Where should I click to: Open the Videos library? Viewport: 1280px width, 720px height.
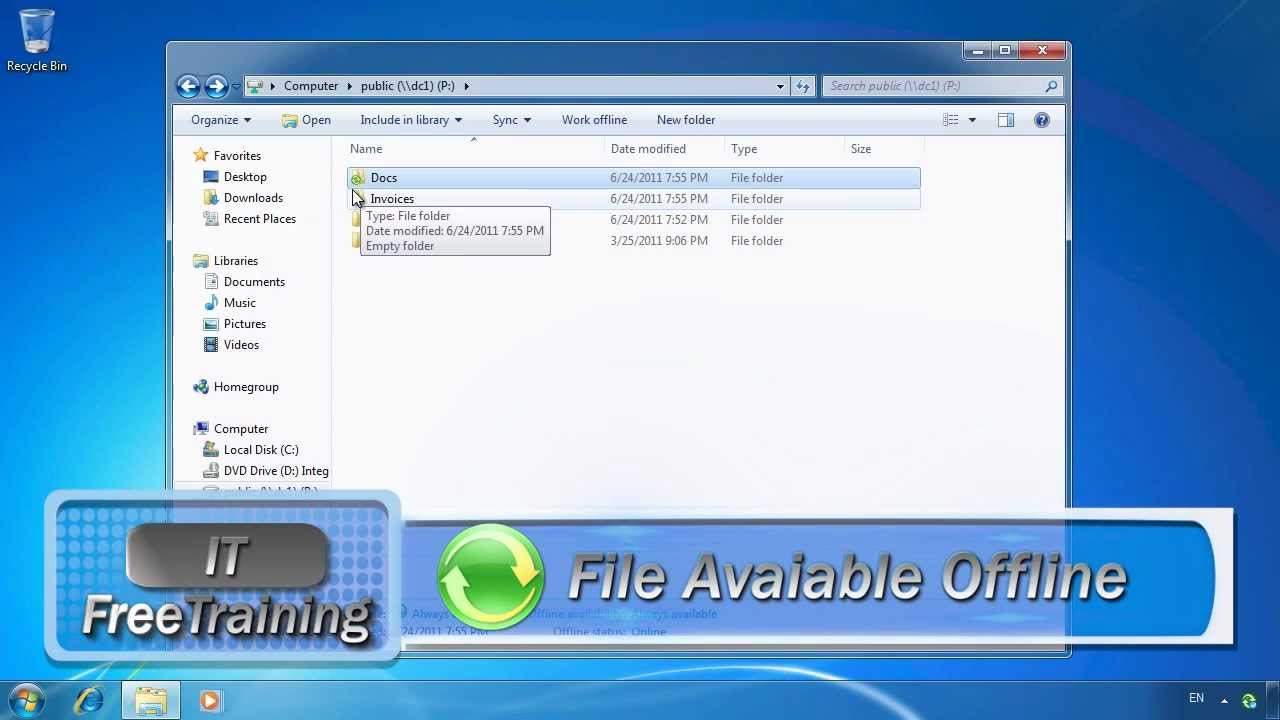pos(241,345)
